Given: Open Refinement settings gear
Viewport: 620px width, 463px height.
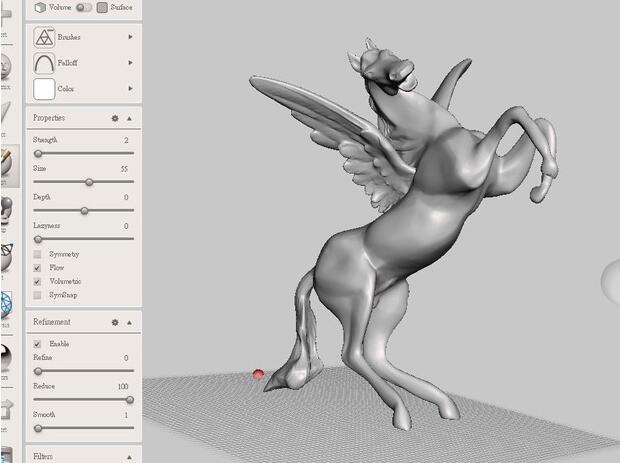Looking at the screenshot, I should 115,323.
